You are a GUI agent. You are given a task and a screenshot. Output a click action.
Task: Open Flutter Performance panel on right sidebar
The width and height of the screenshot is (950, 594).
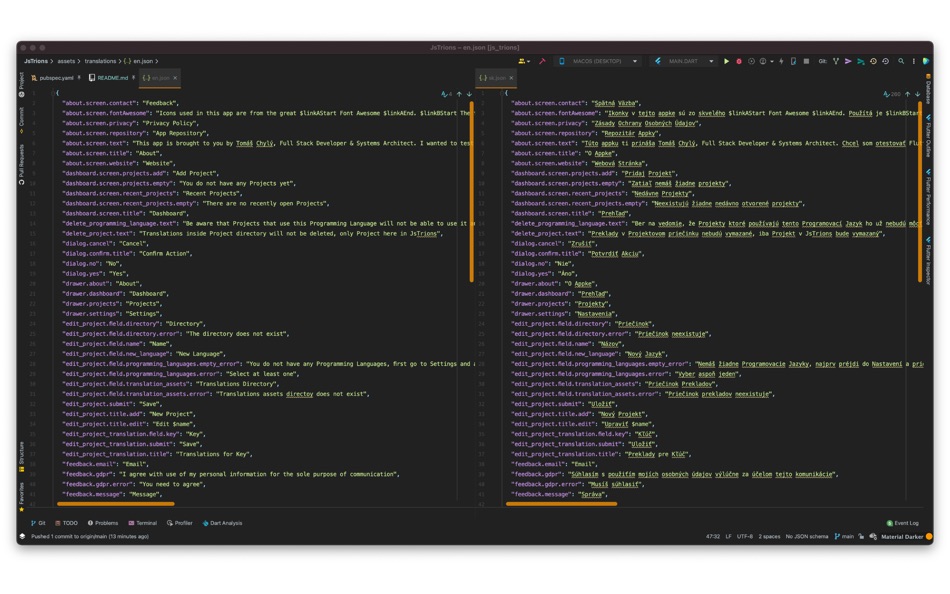(928, 197)
